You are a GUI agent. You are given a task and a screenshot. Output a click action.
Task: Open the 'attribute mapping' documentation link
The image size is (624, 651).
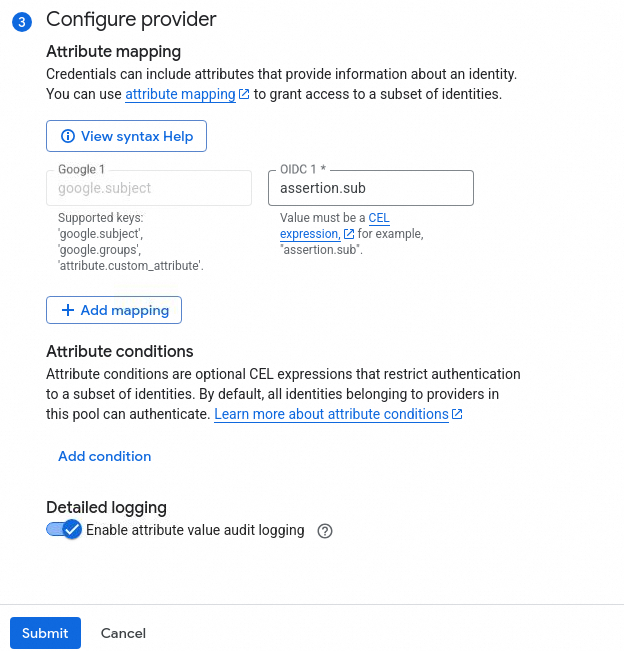coord(180,94)
